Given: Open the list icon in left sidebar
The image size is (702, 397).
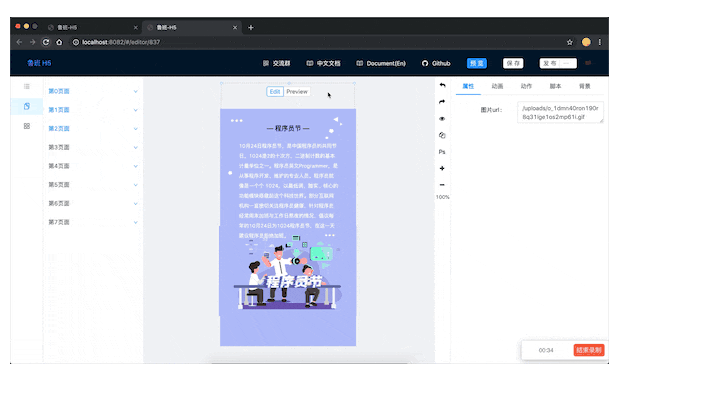Looking at the screenshot, I should [27, 86].
